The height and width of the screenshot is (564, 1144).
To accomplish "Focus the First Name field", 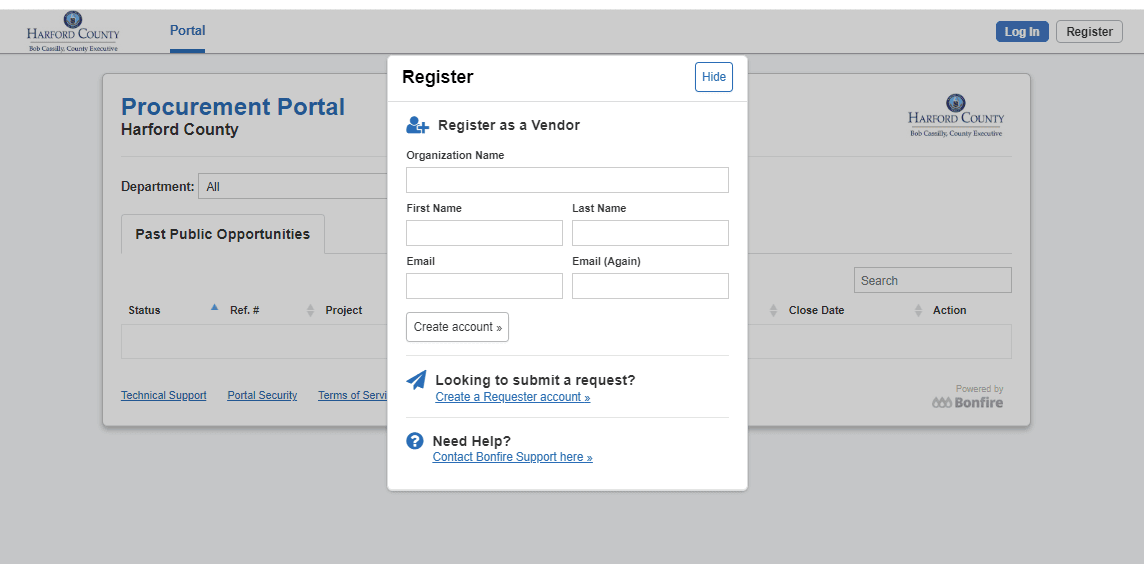I will (484, 233).
